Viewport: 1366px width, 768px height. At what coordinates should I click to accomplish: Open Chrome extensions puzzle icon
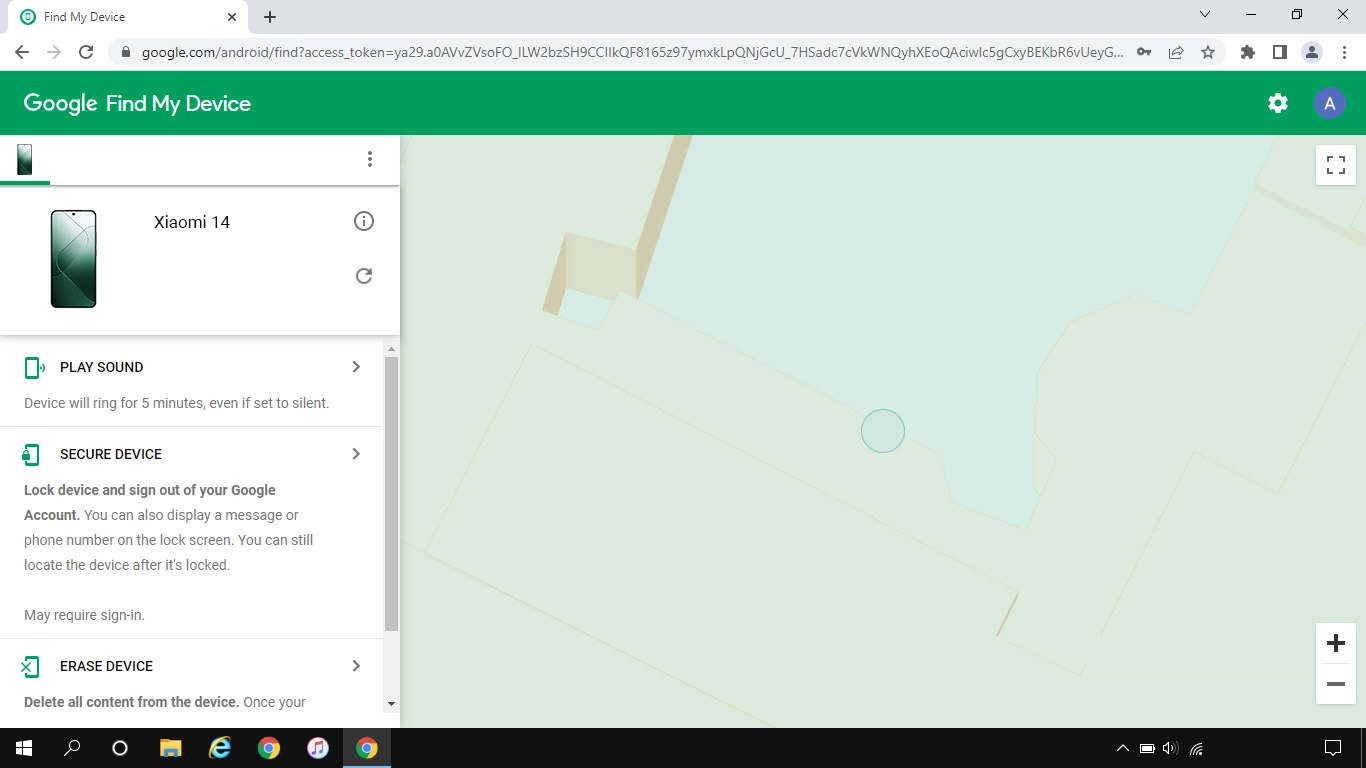(x=1247, y=52)
